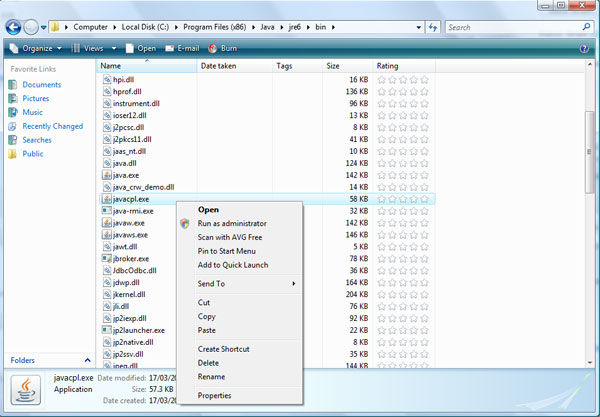Click Open in the command bar

click(x=141, y=48)
